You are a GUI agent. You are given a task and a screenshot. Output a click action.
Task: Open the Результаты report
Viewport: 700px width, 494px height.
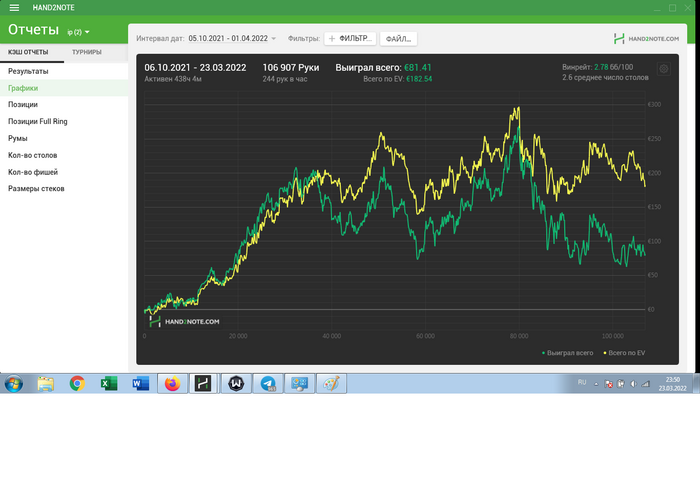click(64, 71)
